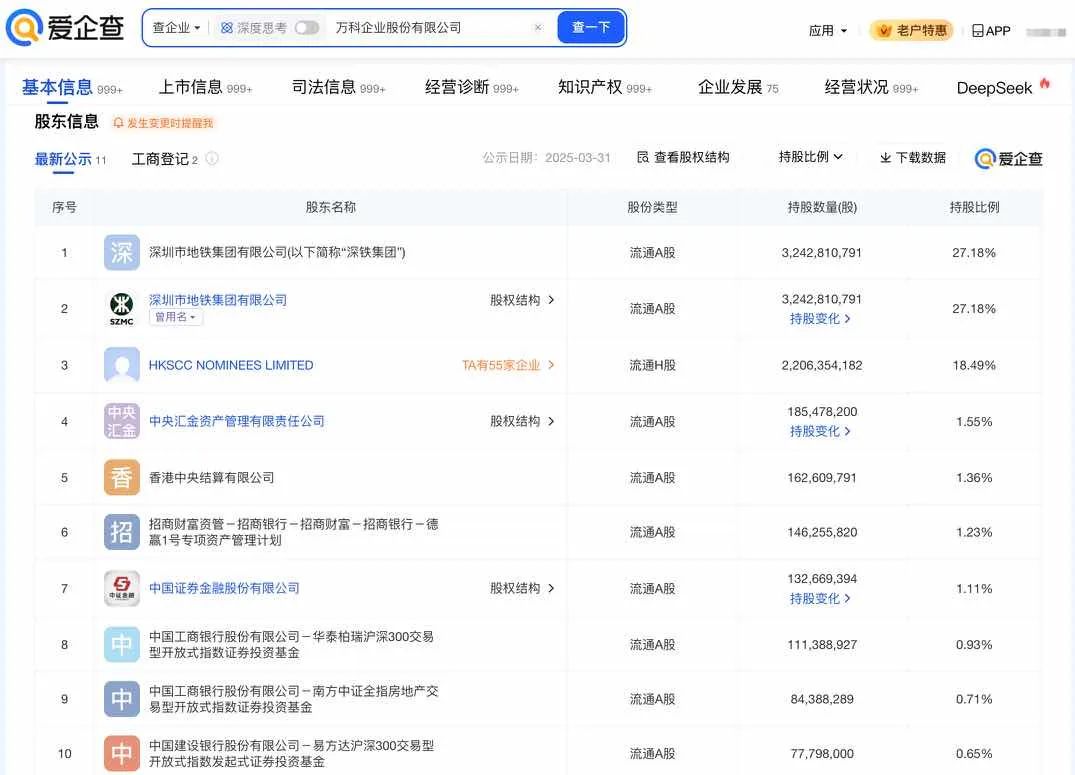The width and height of the screenshot is (1075, 775).
Task: Select the 工商登记 sub-tab
Action: pos(165,159)
